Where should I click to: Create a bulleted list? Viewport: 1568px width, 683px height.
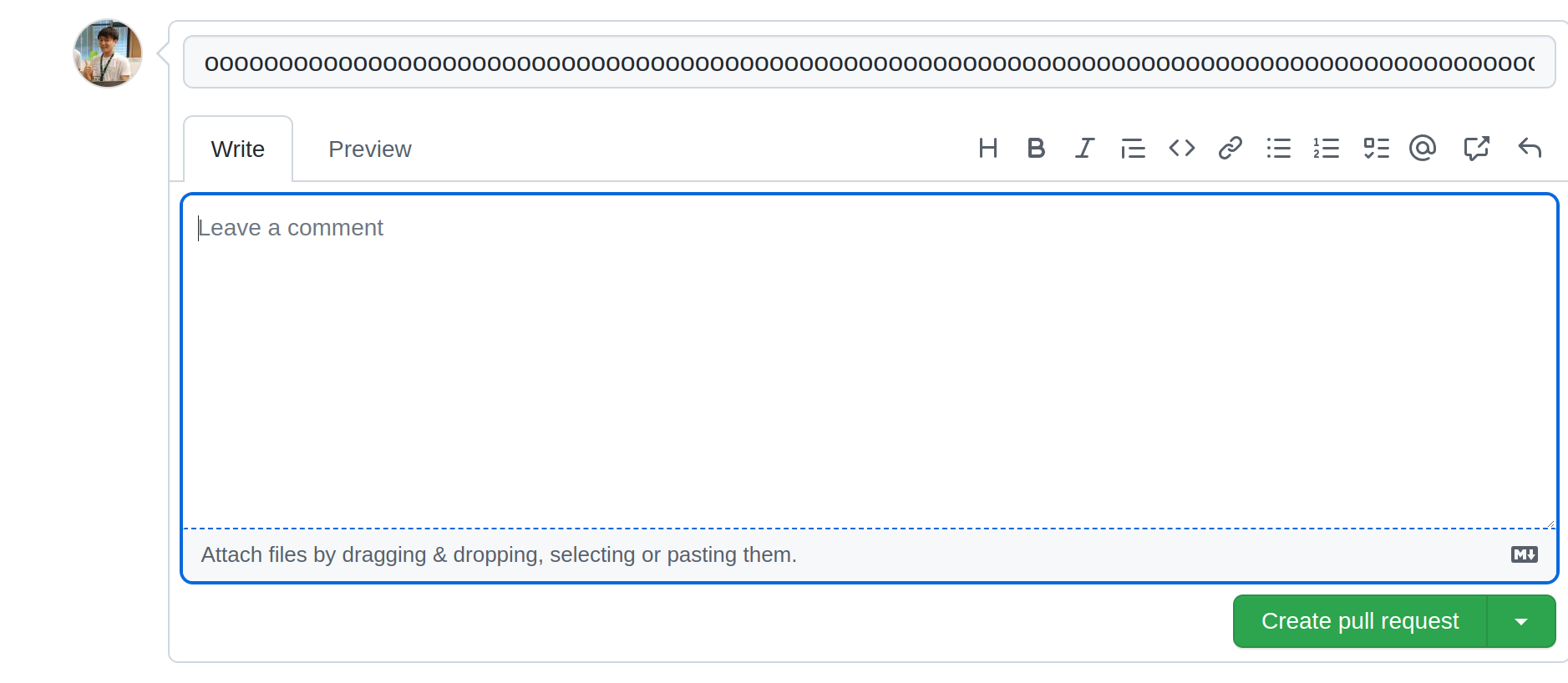click(1278, 149)
